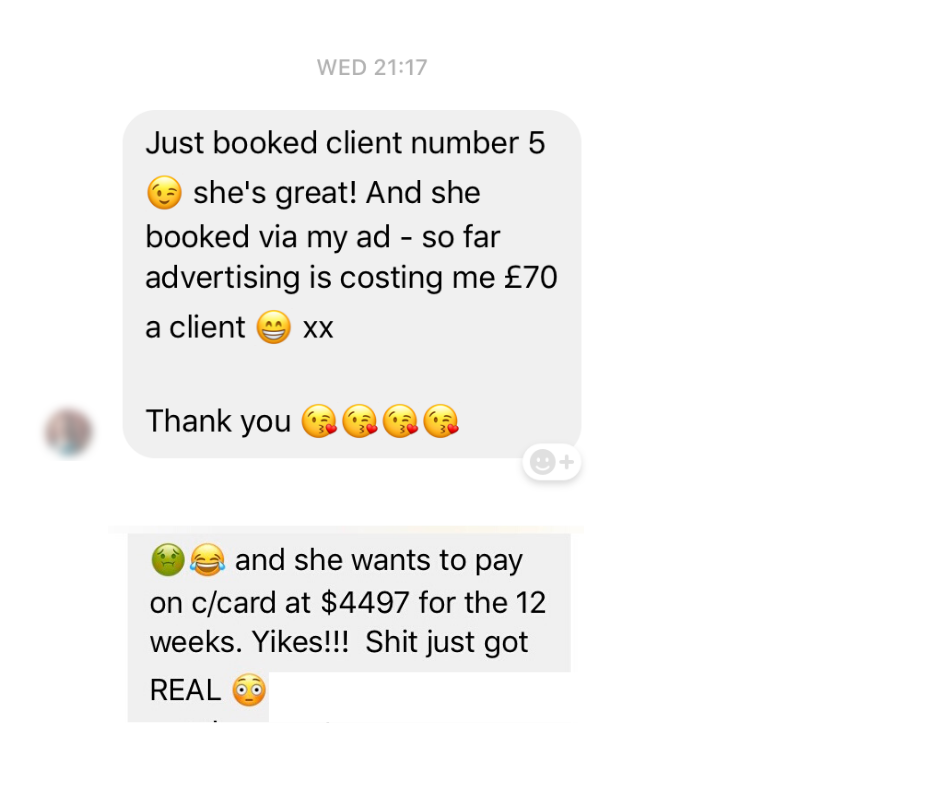
Task: Click the $4497 amount in second message
Action: (365, 602)
